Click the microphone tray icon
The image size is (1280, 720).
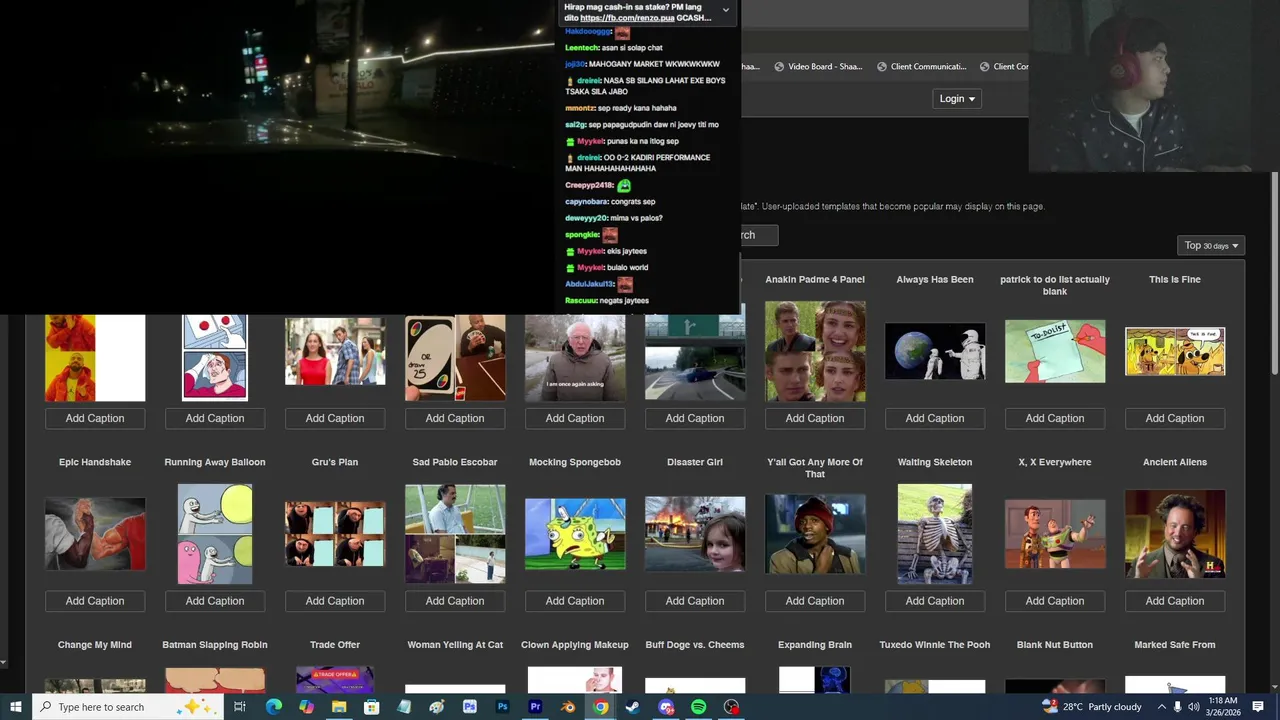(1177, 707)
